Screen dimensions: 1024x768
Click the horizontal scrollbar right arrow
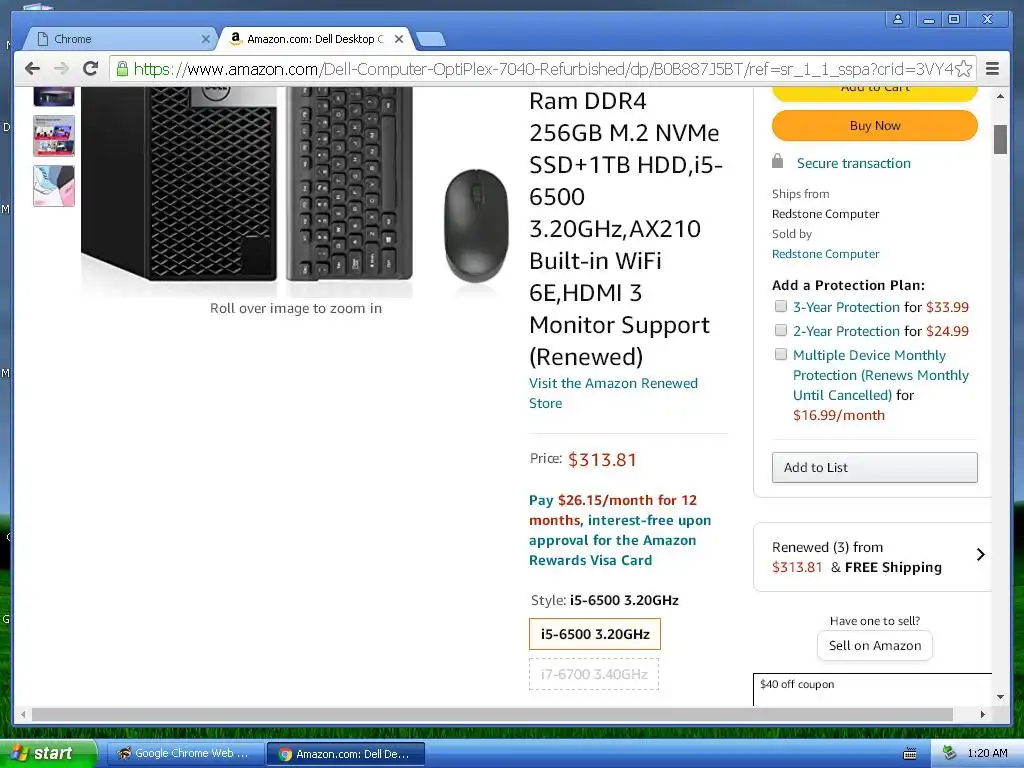(982, 714)
